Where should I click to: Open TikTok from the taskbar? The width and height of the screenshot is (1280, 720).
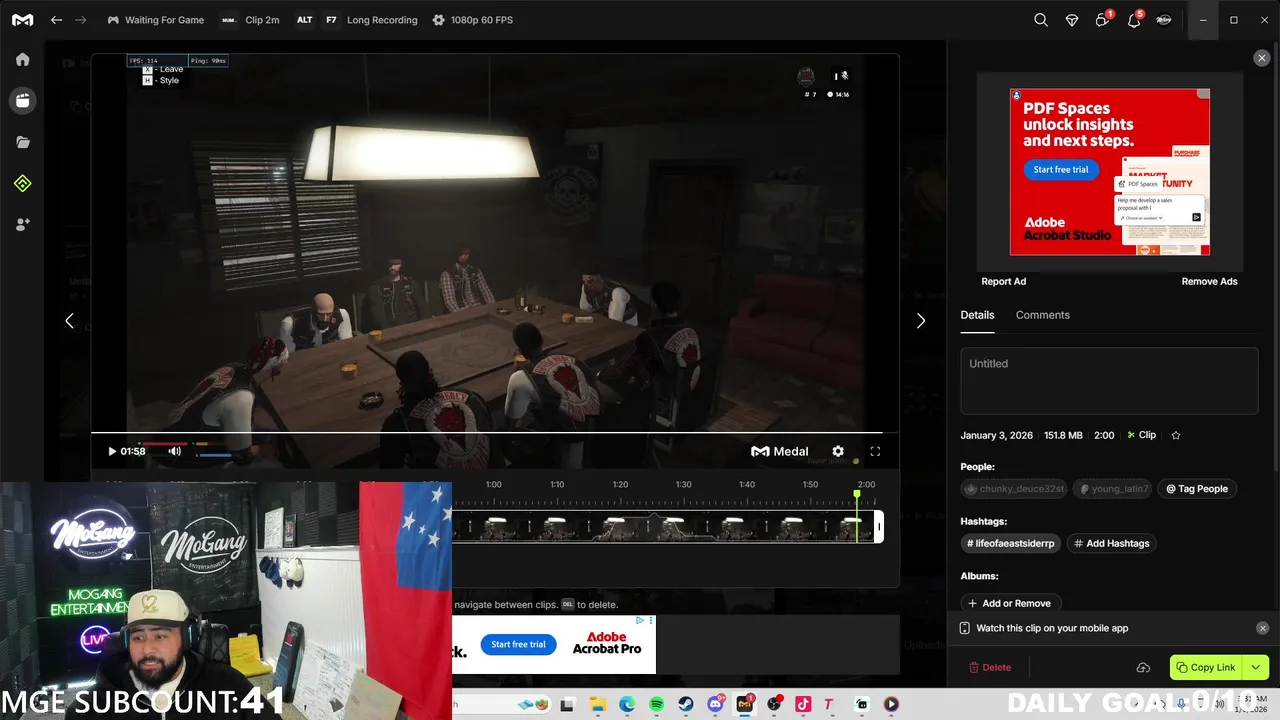[802, 705]
